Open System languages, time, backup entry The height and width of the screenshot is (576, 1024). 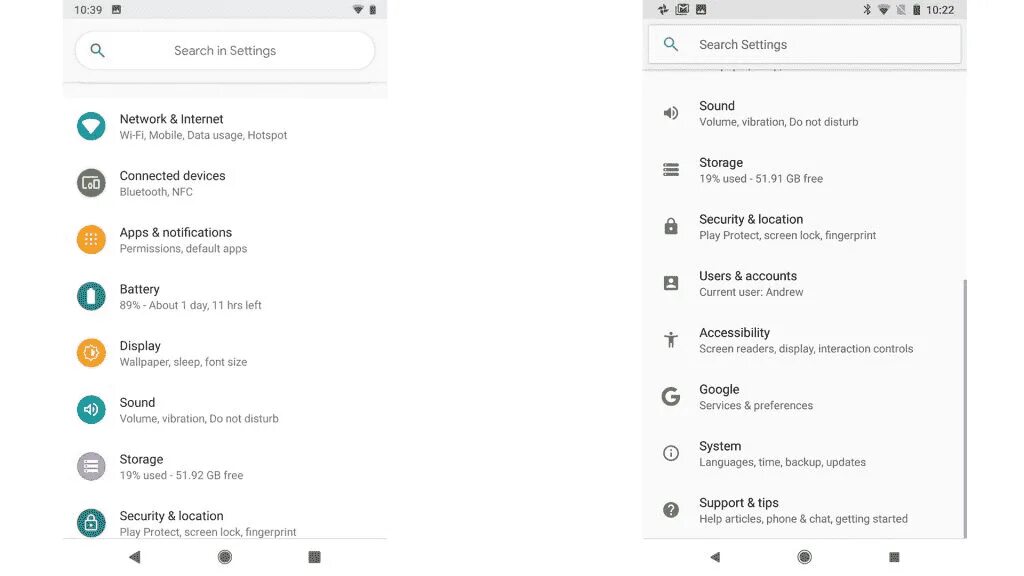[803, 453]
